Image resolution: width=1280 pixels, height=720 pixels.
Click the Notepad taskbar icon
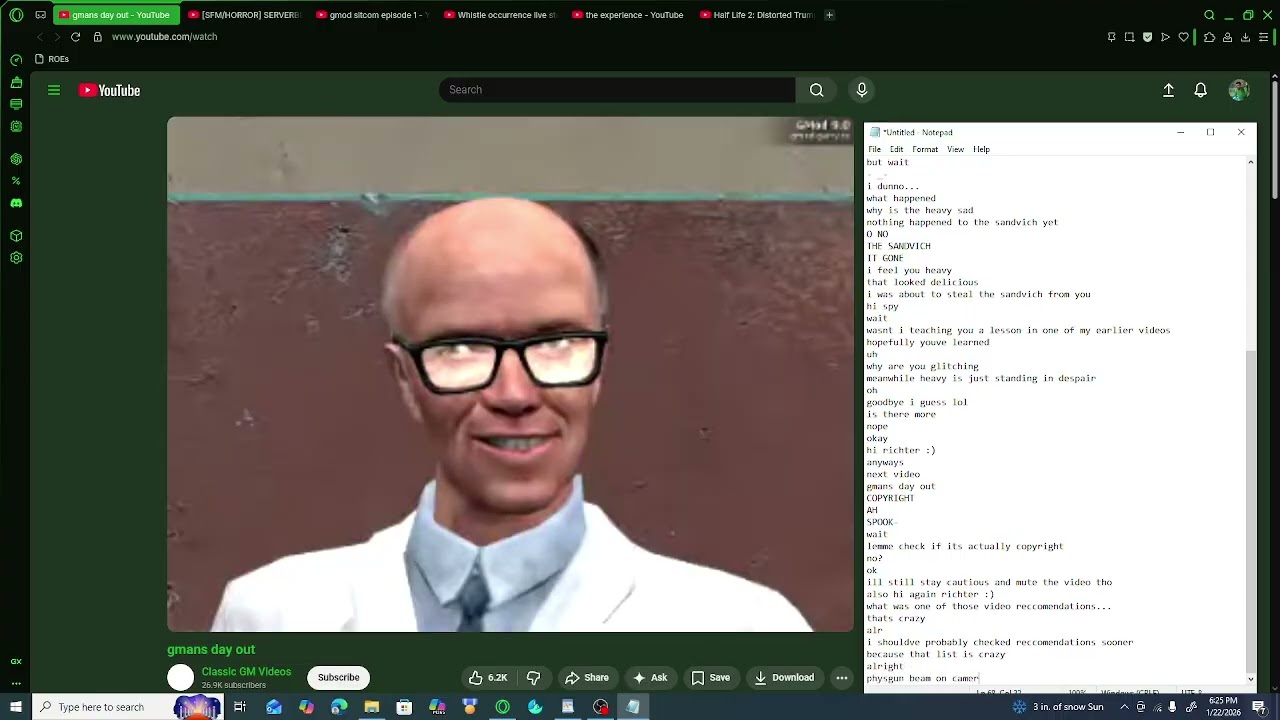pyautogui.click(x=633, y=707)
